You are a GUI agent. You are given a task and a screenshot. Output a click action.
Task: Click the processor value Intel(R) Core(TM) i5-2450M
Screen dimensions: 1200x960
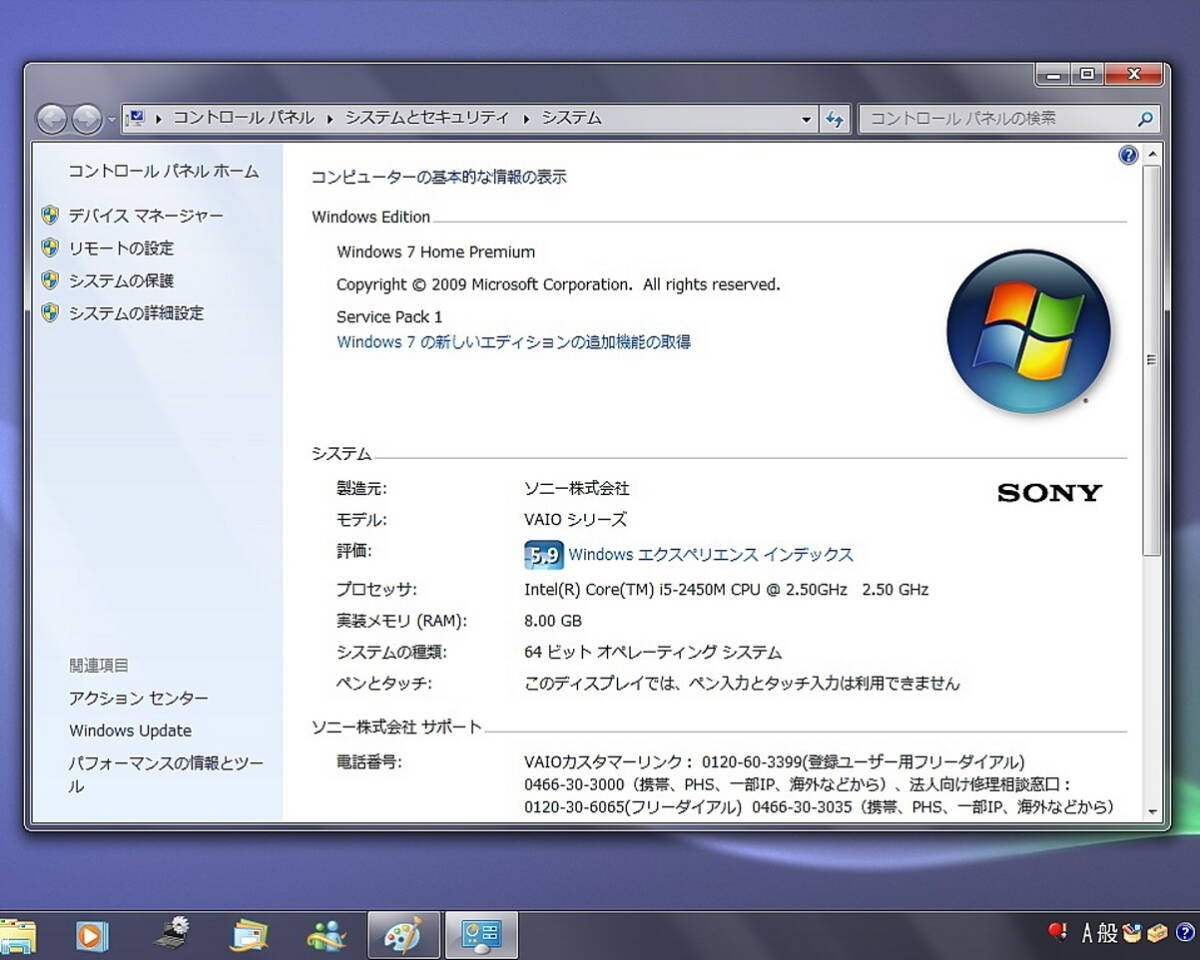[x=726, y=590]
